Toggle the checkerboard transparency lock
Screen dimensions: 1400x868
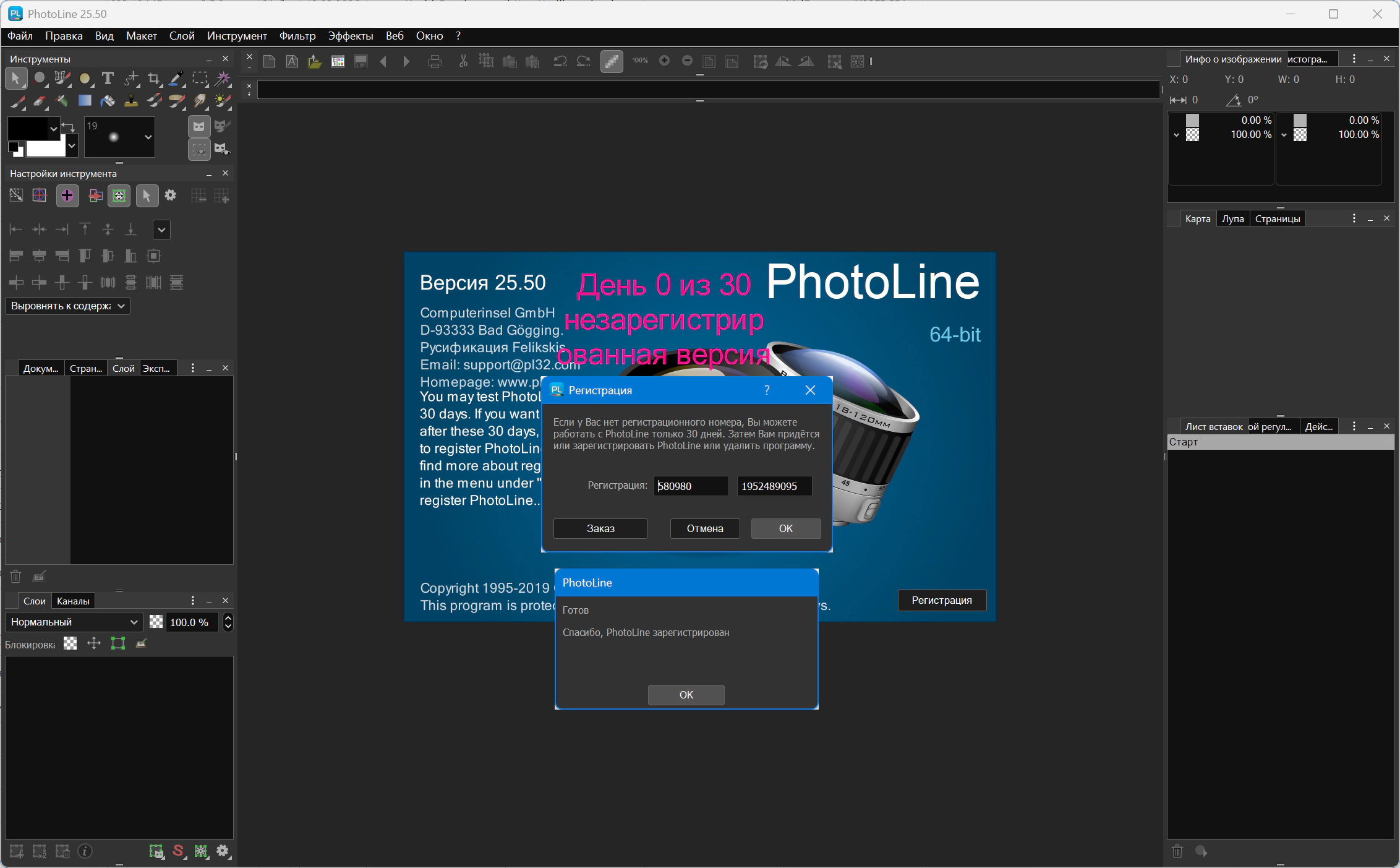(x=70, y=643)
